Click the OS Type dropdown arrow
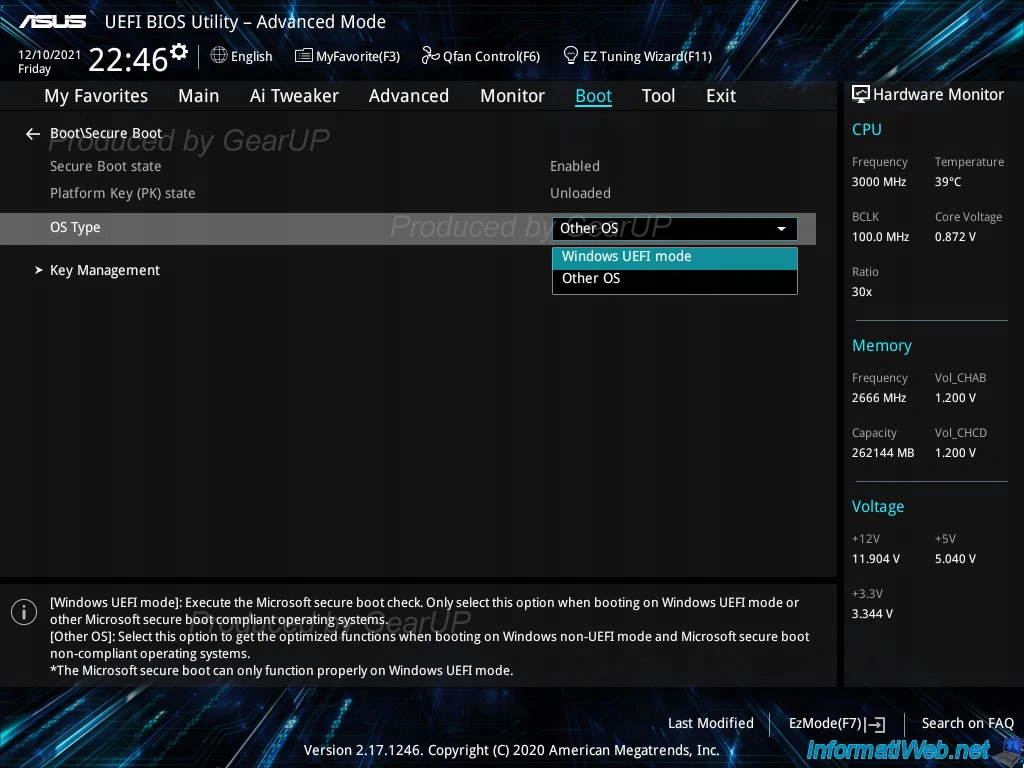The height and width of the screenshot is (768, 1024). pyautogui.click(x=781, y=229)
